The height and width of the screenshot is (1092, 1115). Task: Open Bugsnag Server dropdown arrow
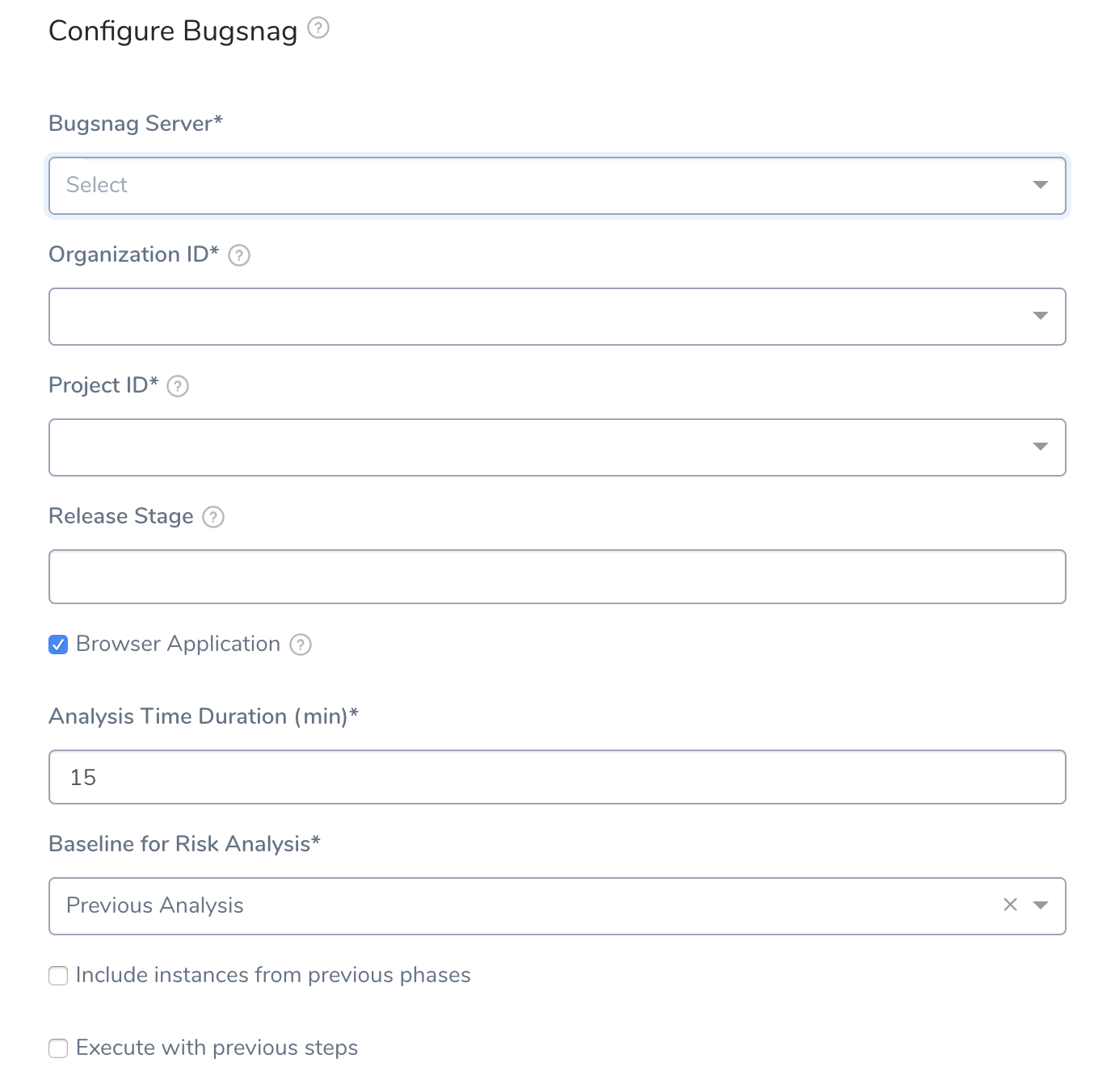[1041, 185]
